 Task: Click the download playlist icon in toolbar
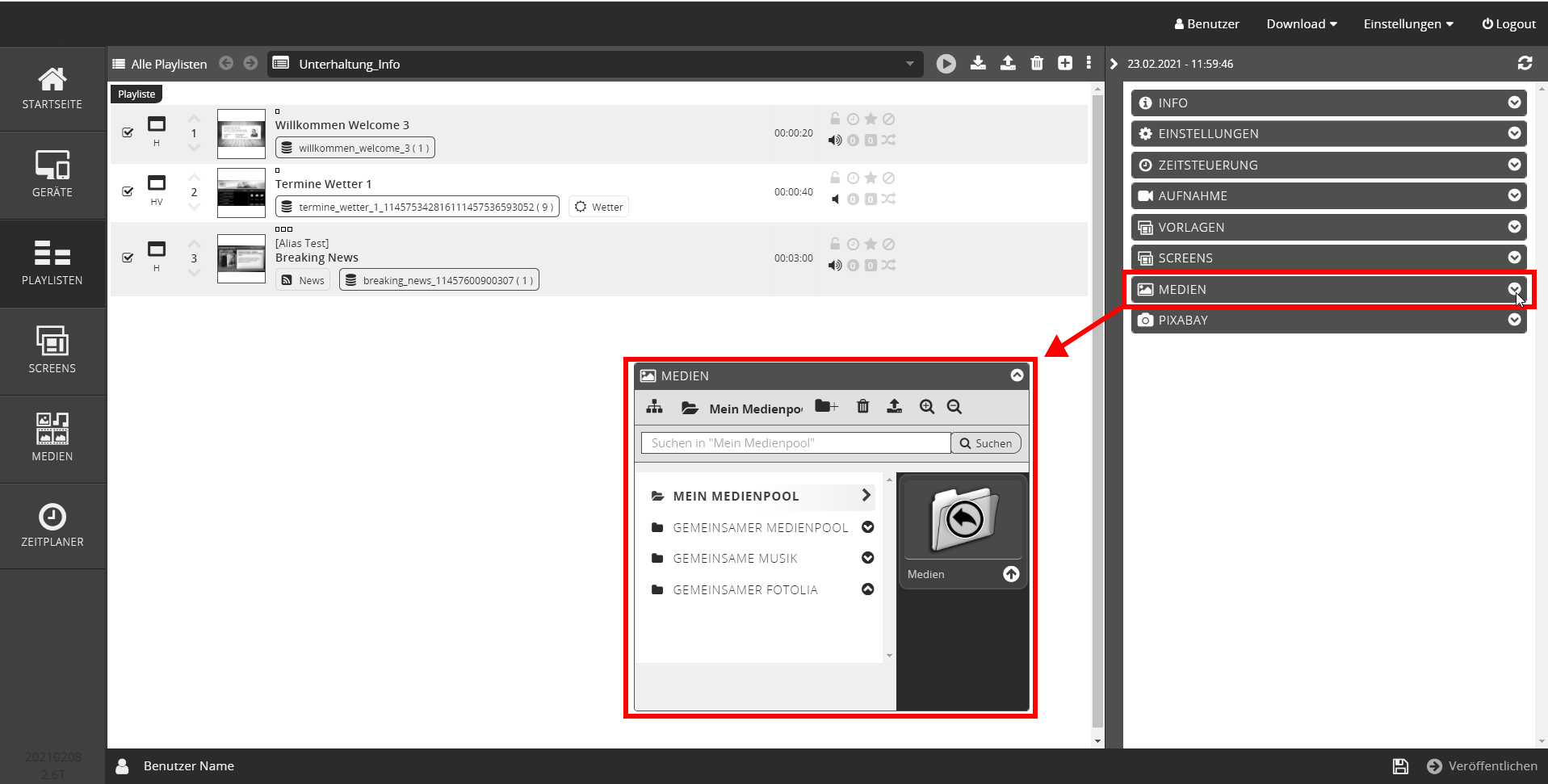pyautogui.click(x=978, y=63)
